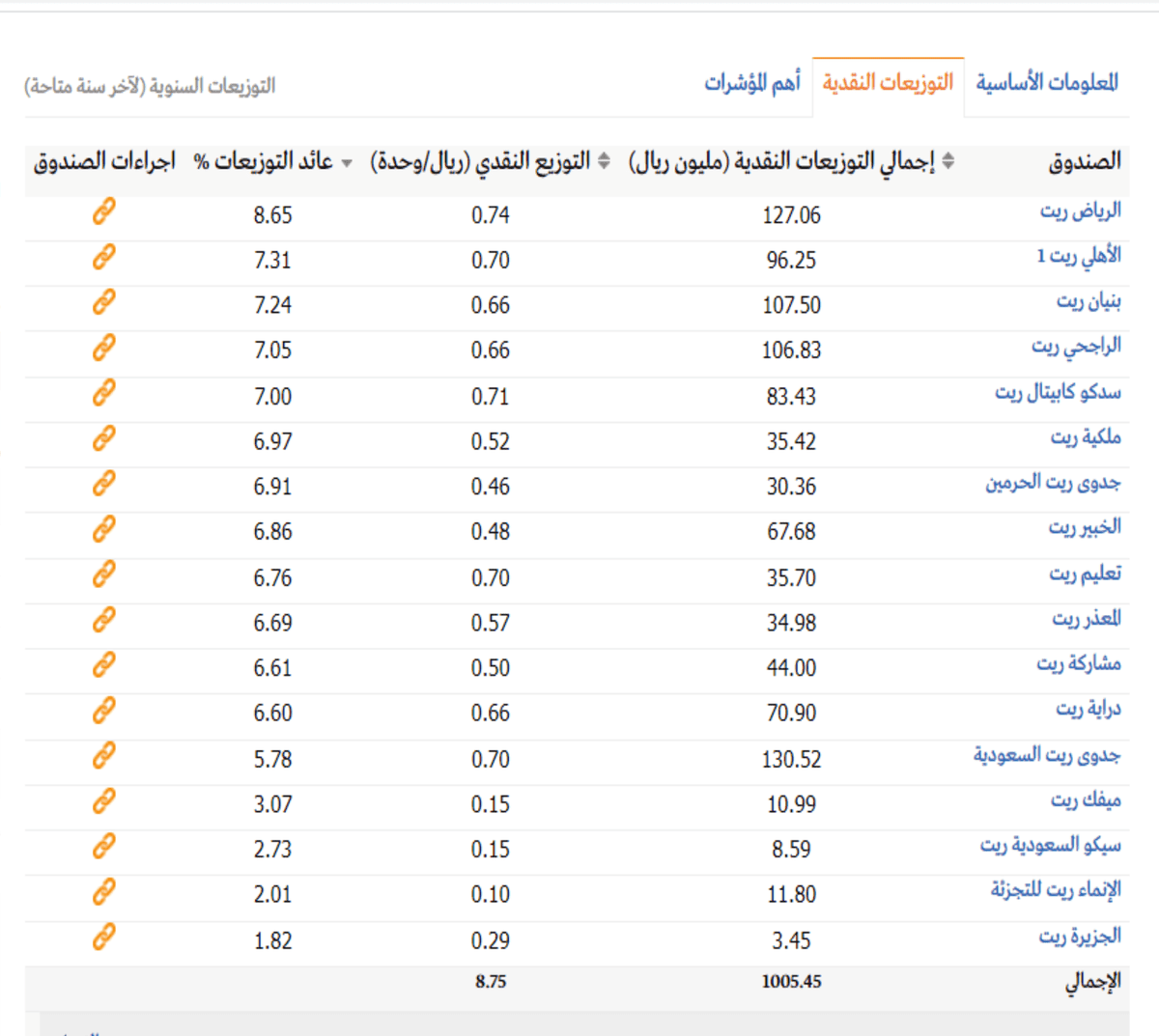Image resolution: width=1159 pixels, height=1036 pixels.
Task: Open the بنيان ريت fund page
Action: (x=1088, y=302)
